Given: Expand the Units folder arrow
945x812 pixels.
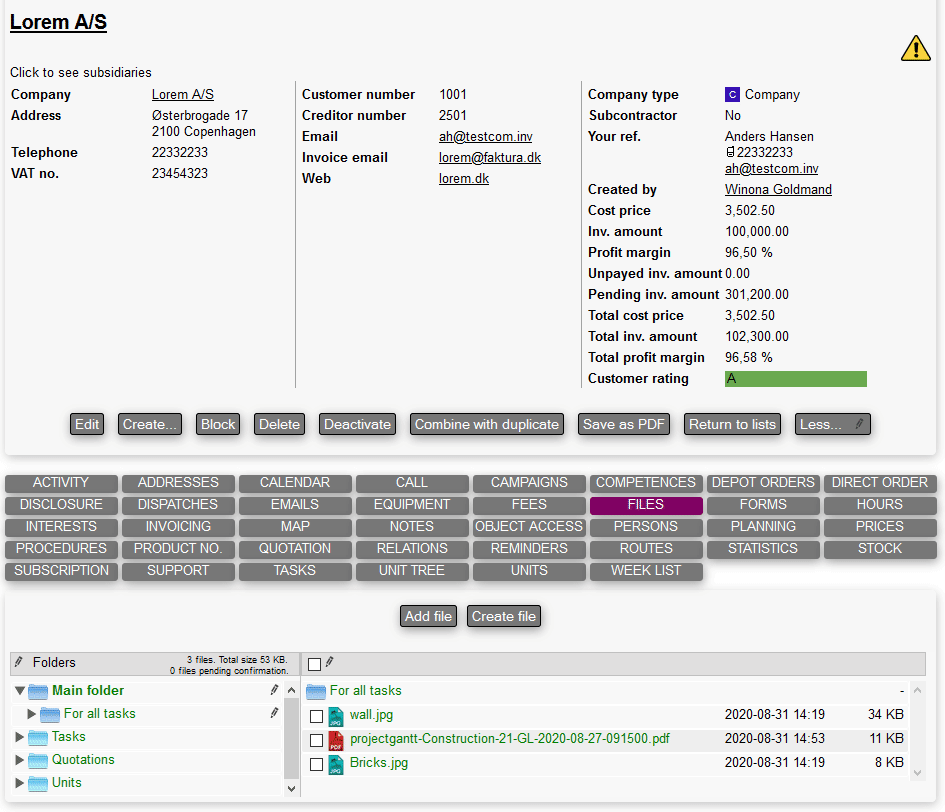Looking at the screenshot, I should 19,783.
